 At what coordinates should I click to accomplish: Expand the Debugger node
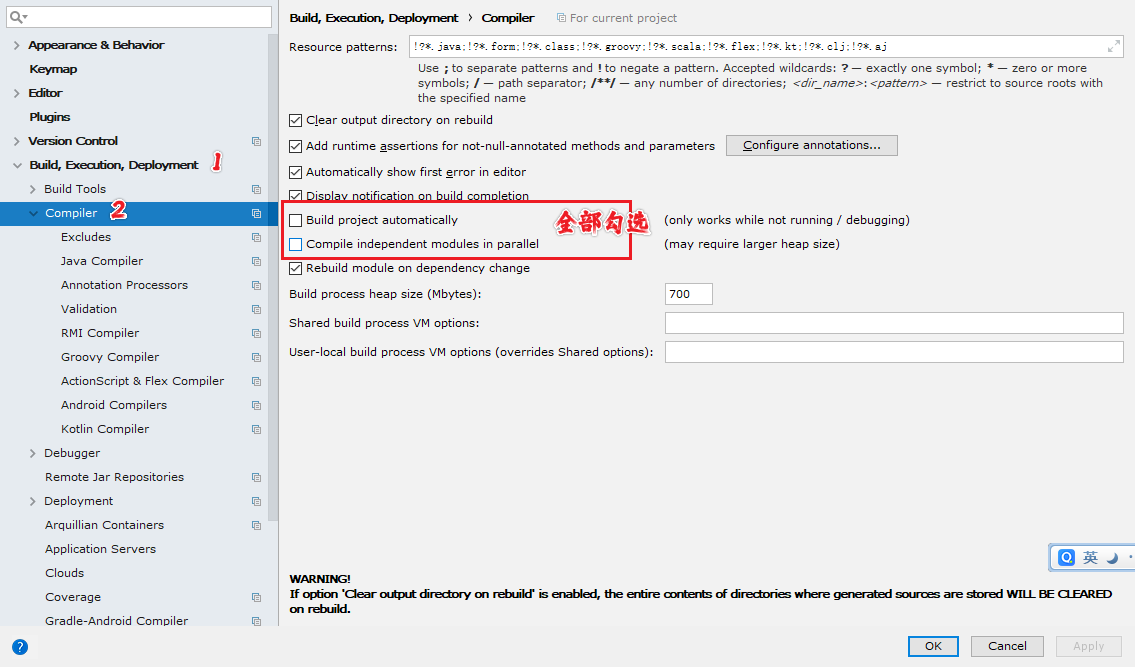[33, 453]
